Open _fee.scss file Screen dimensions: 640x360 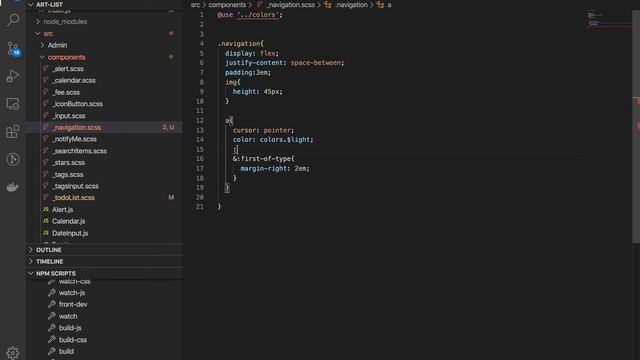coord(66,92)
